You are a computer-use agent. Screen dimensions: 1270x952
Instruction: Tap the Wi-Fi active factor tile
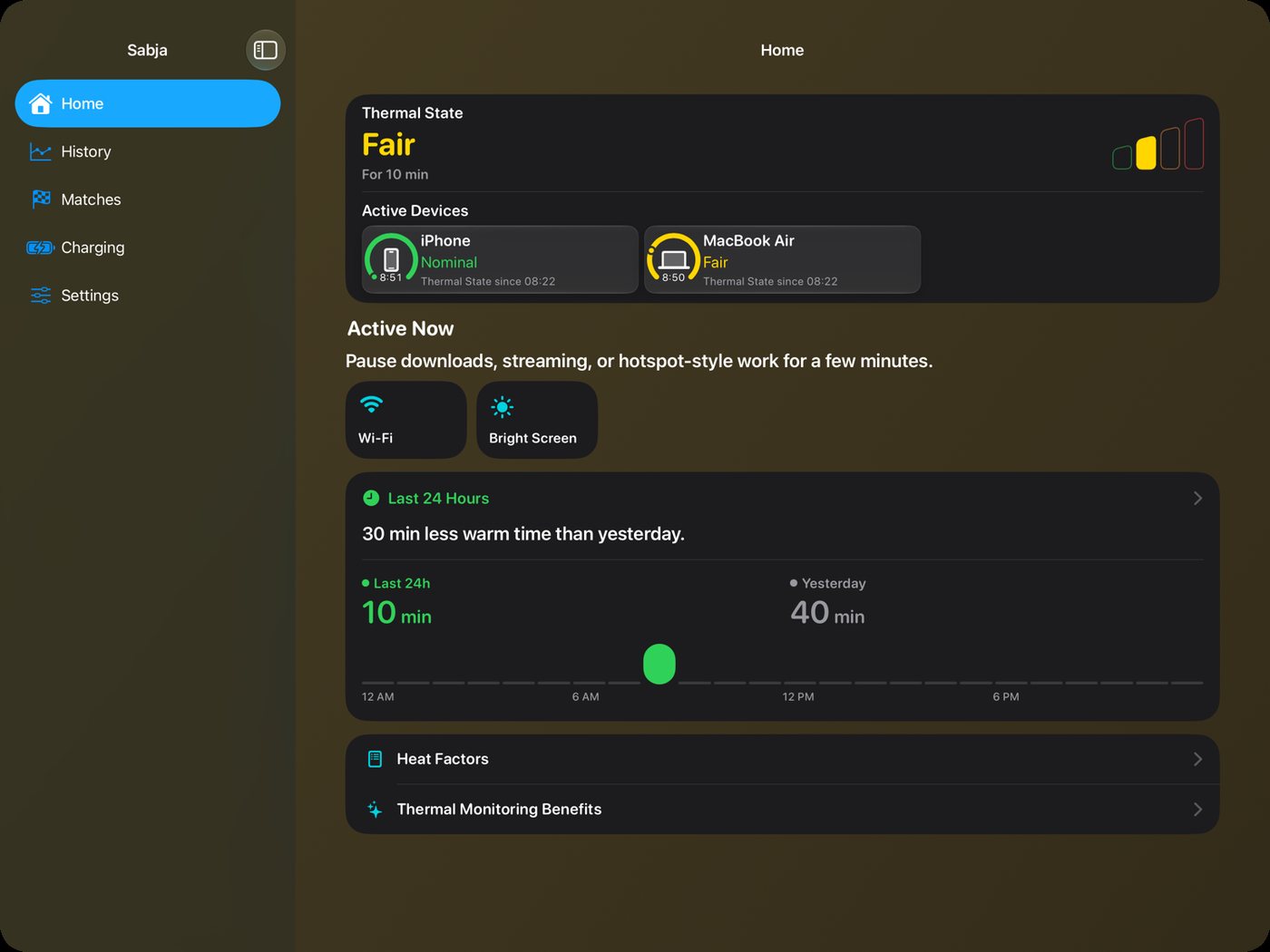tap(406, 420)
